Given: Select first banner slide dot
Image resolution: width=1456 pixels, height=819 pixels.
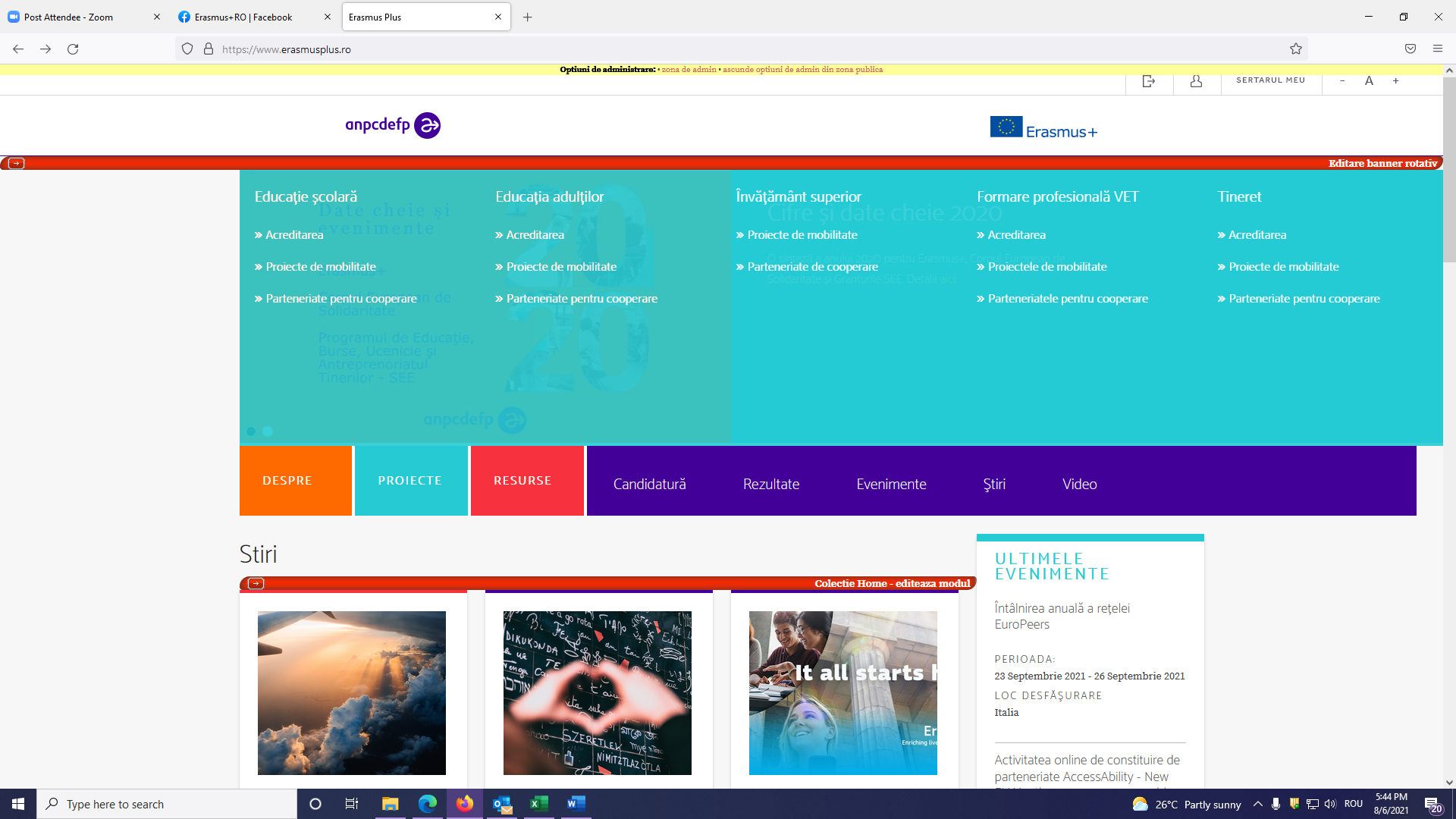Looking at the screenshot, I should coord(251,431).
